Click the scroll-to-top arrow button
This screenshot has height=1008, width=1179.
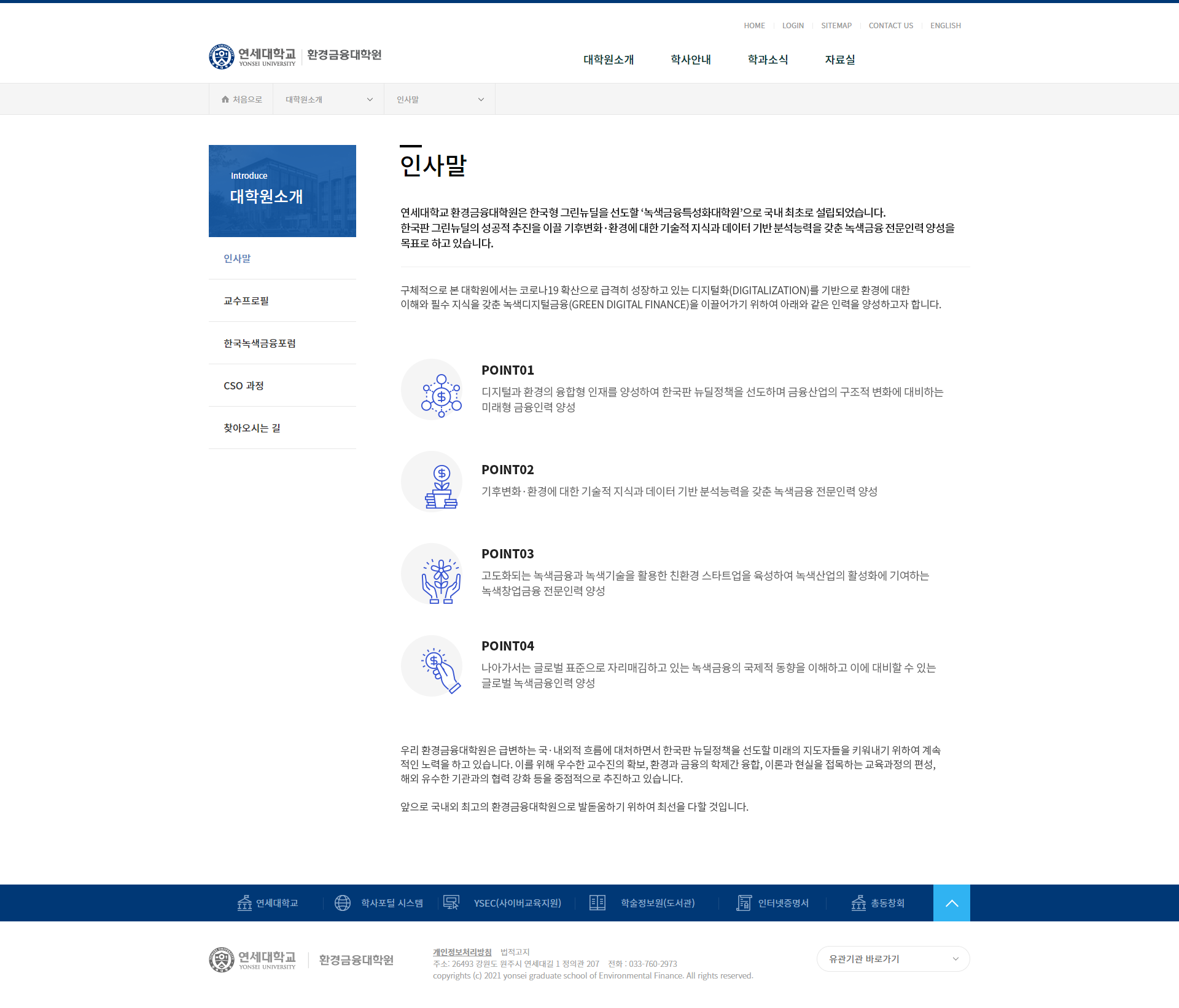(x=951, y=903)
